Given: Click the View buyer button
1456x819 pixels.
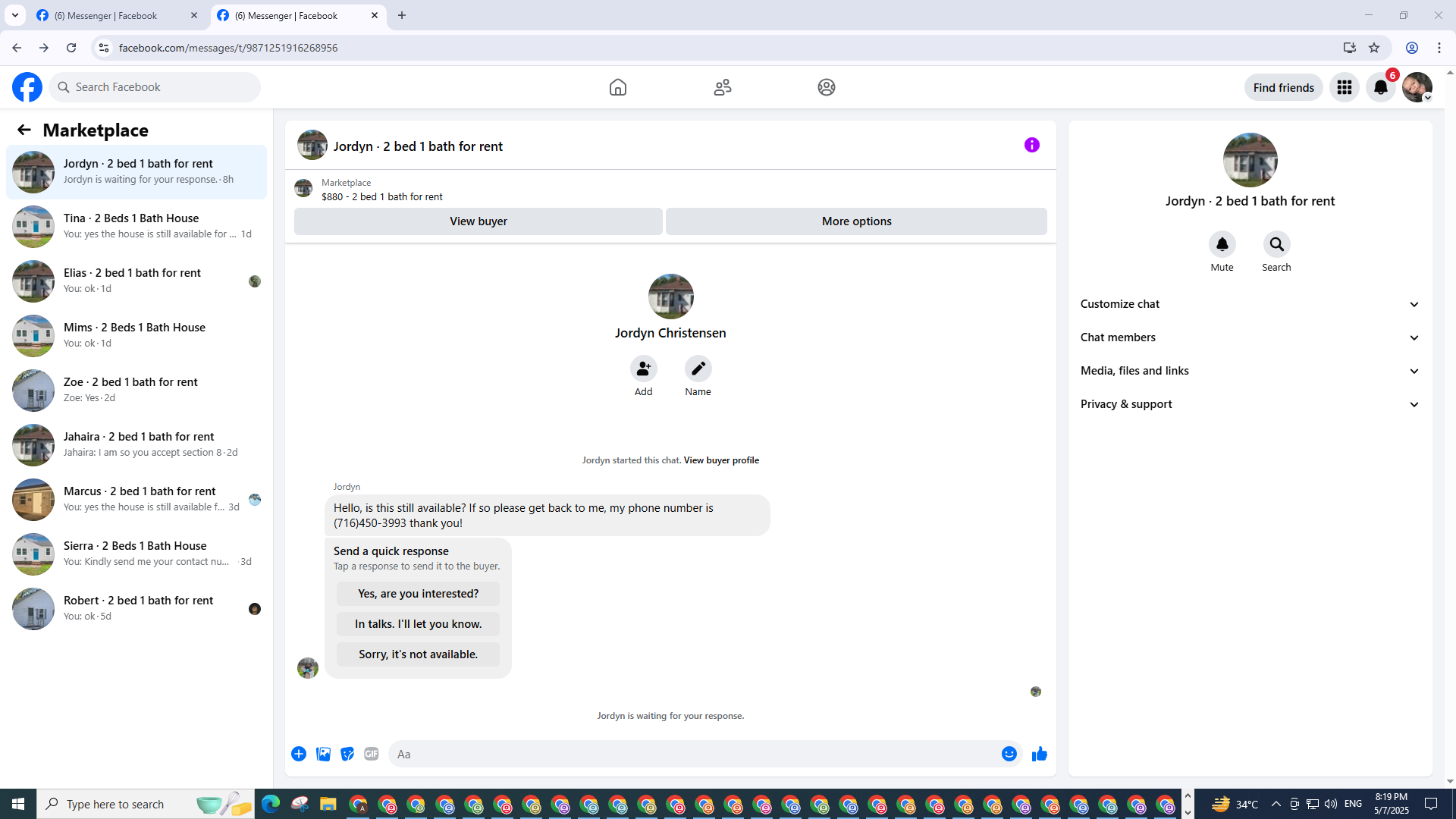Looking at the screenshot, I should (478, 221).
